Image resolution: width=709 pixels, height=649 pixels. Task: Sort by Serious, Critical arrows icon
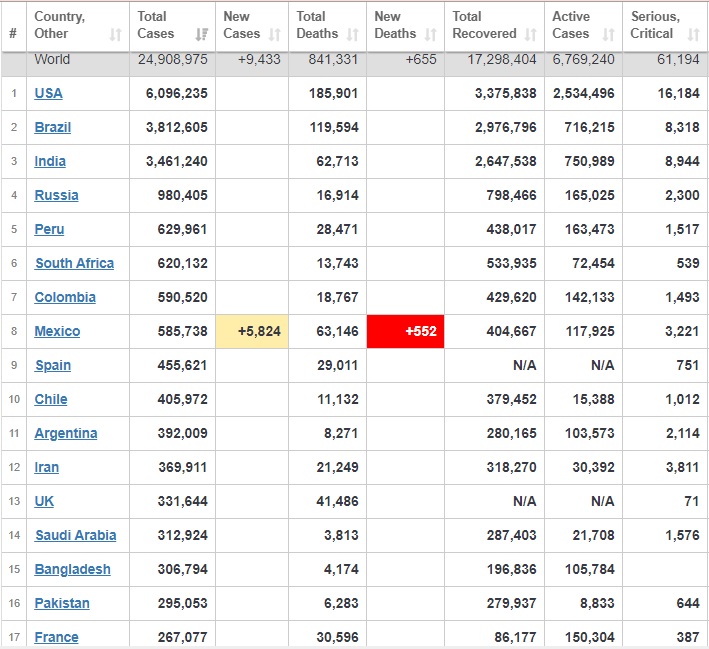(x=692, y=35)
